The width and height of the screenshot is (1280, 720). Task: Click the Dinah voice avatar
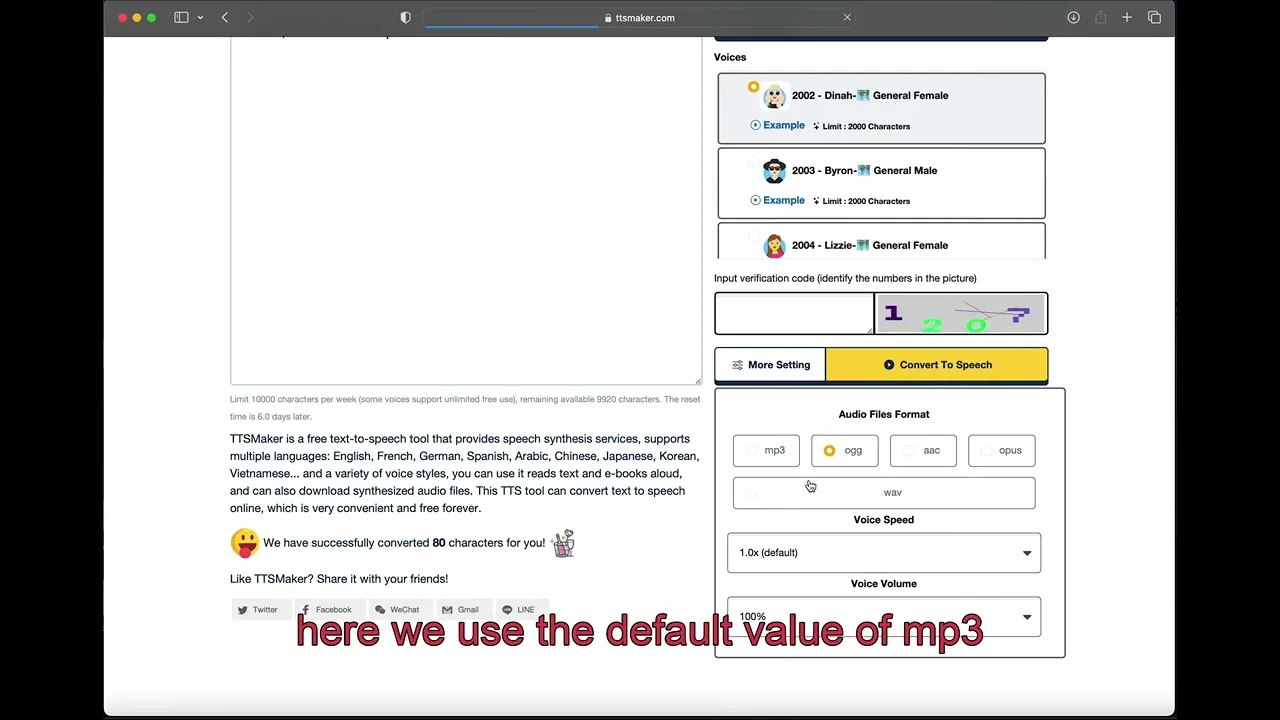(x=775, y=96)
